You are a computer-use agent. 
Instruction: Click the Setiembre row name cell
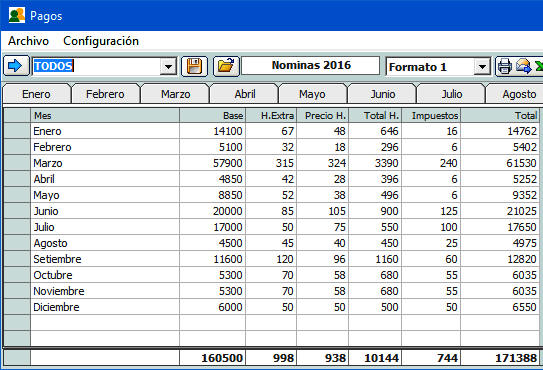click(x=105, y=259)
